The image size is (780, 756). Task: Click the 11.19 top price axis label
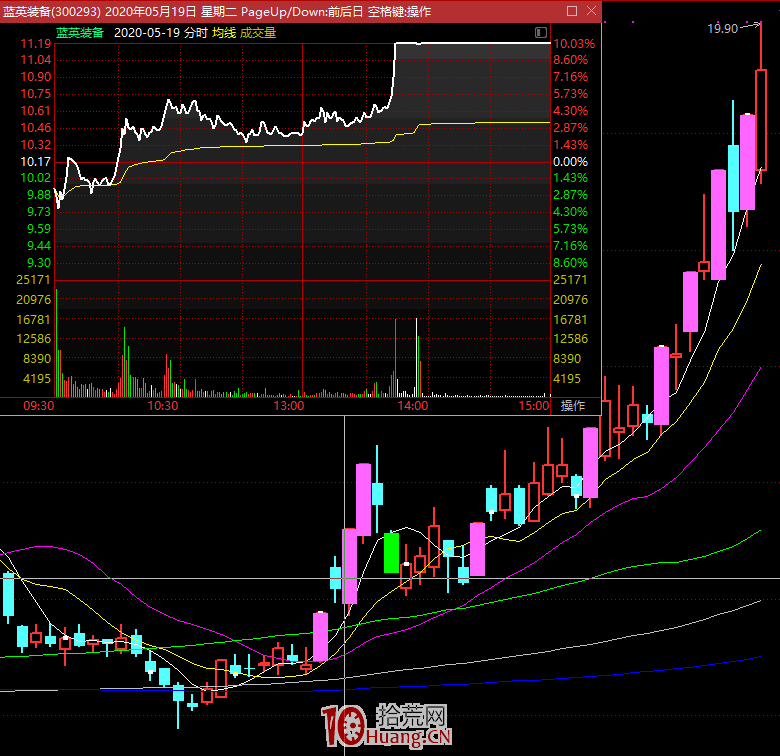[x=37, y=44]
